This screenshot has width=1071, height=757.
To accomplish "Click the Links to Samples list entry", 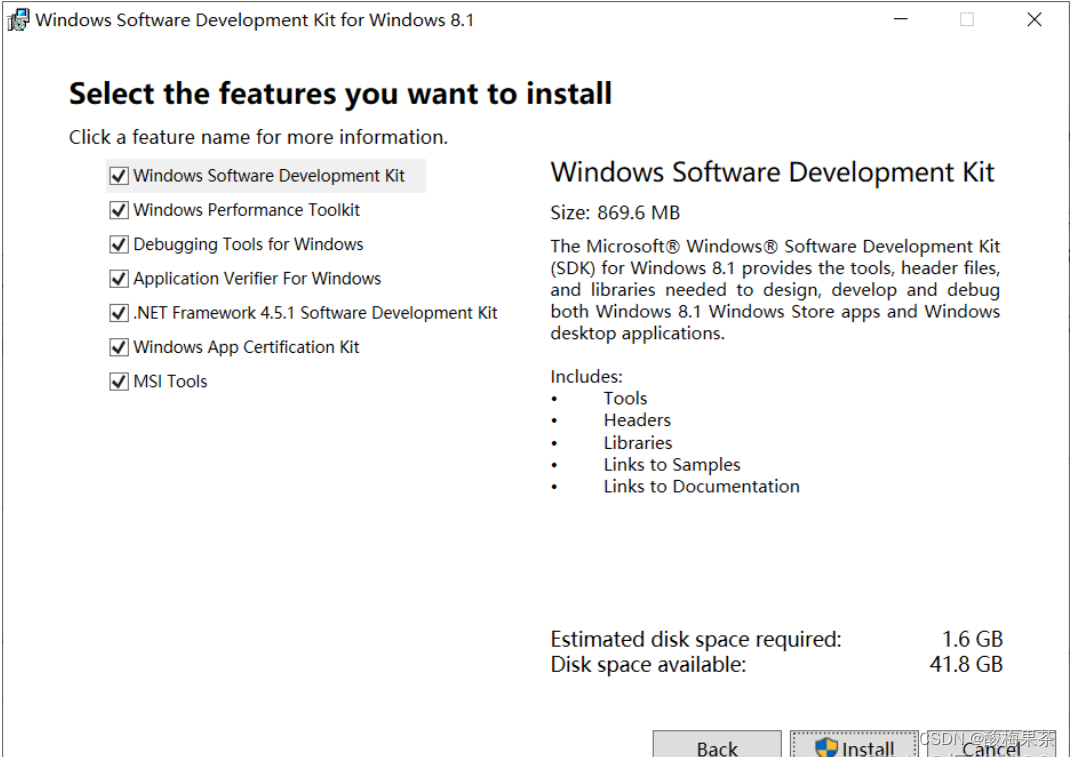I will (671, 465).
